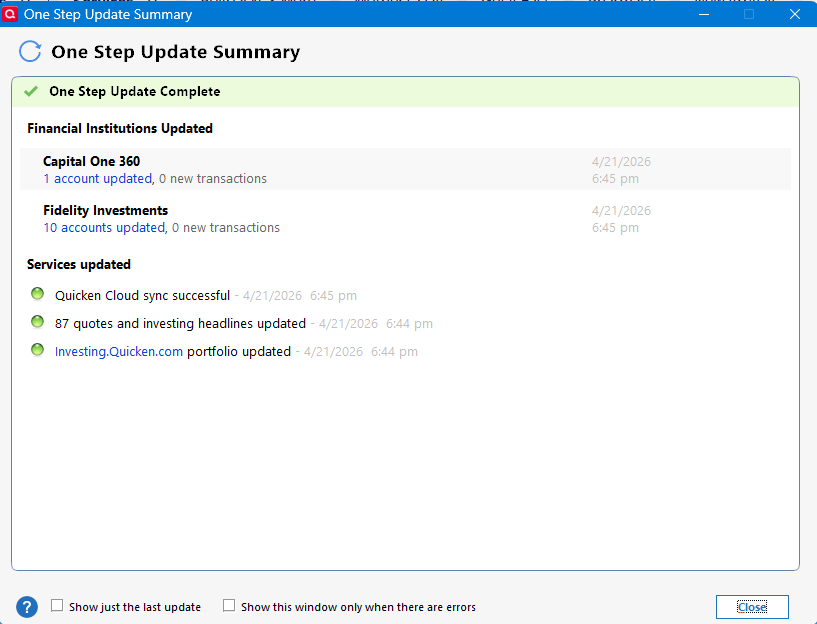Click Capital One 360 timestamp 6:45 pm
This screenshot has width=817, height=624.
click(x=615, y=179)
